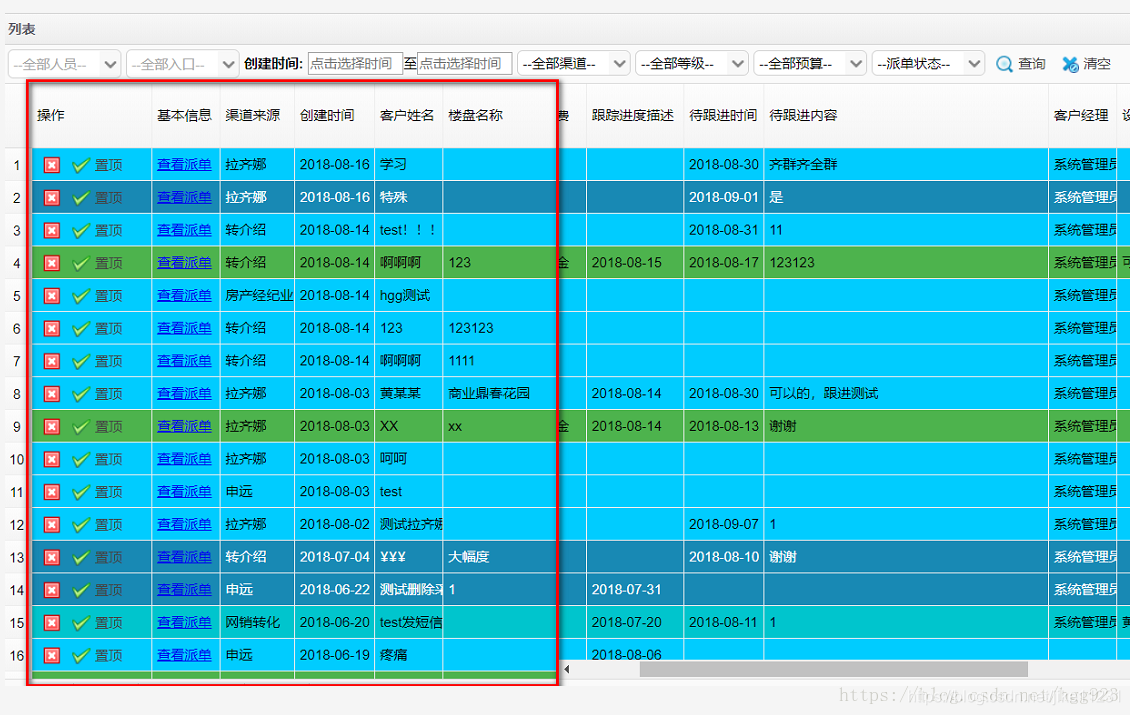The image size is (1130, 715).
Task: Click the green checkmark icon in row 9
Action: [81, 427]
